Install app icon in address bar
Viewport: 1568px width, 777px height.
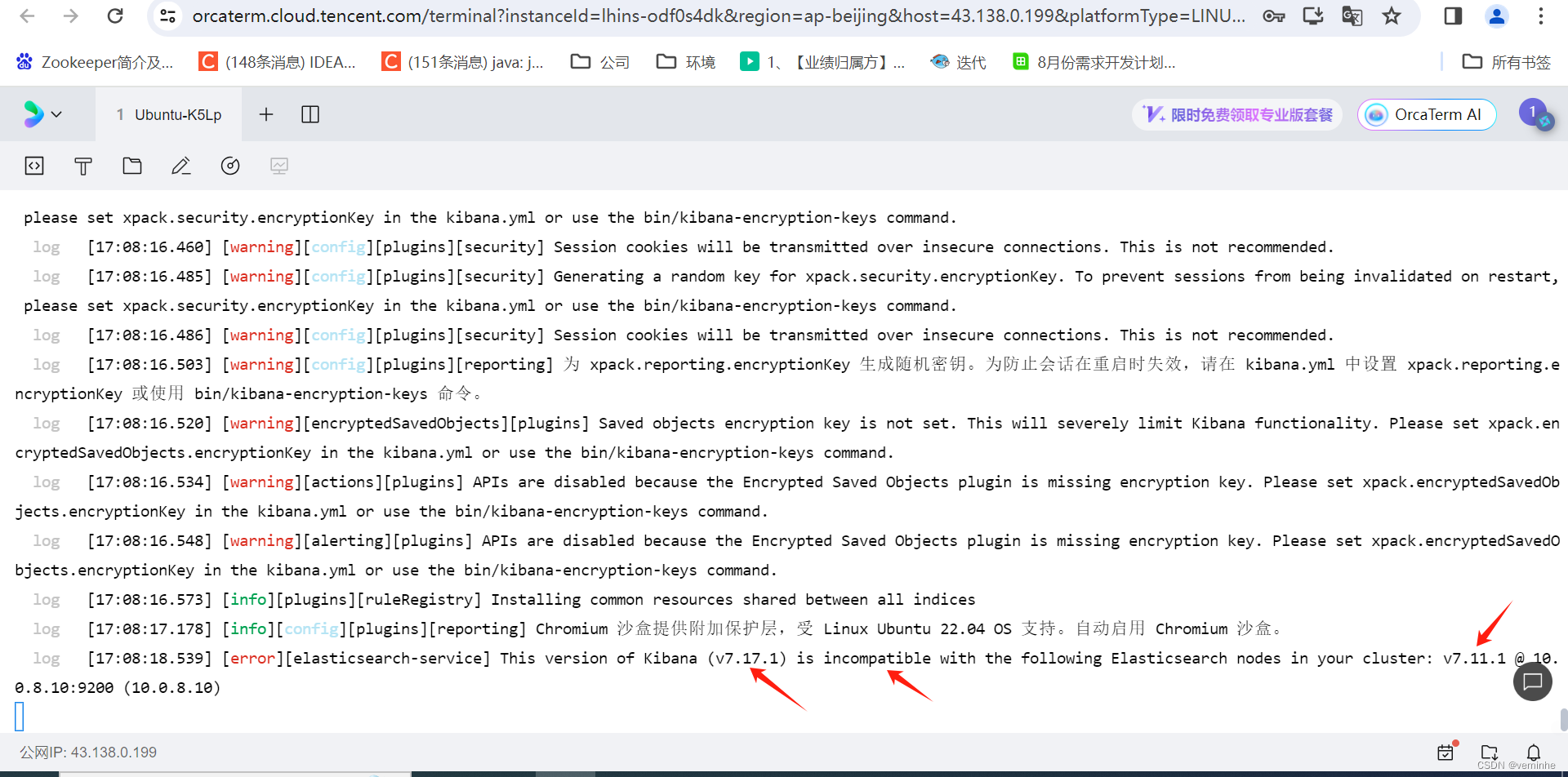pyautogui.click(x=1313, y=16)
